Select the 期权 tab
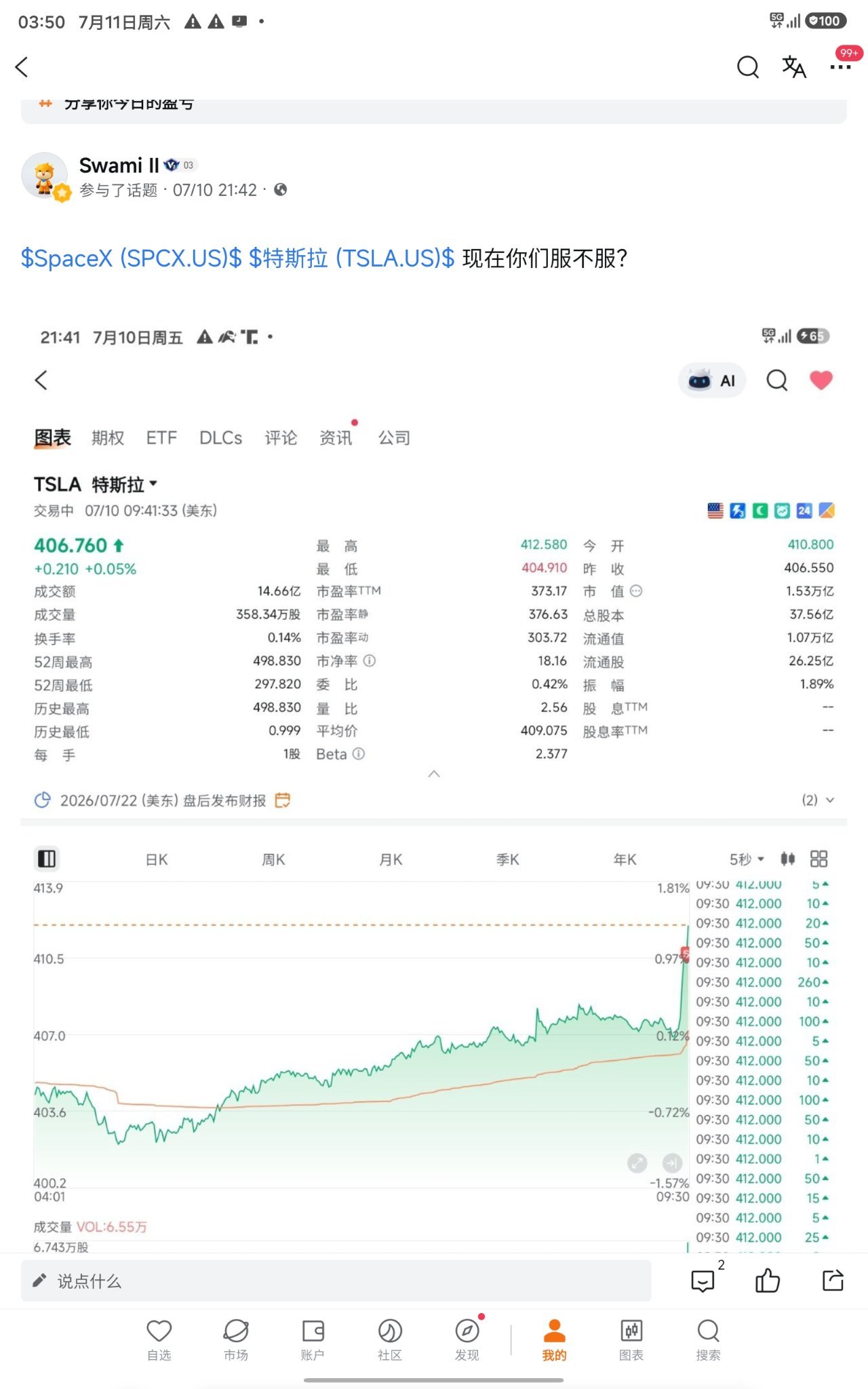 (x=108, y=438)
